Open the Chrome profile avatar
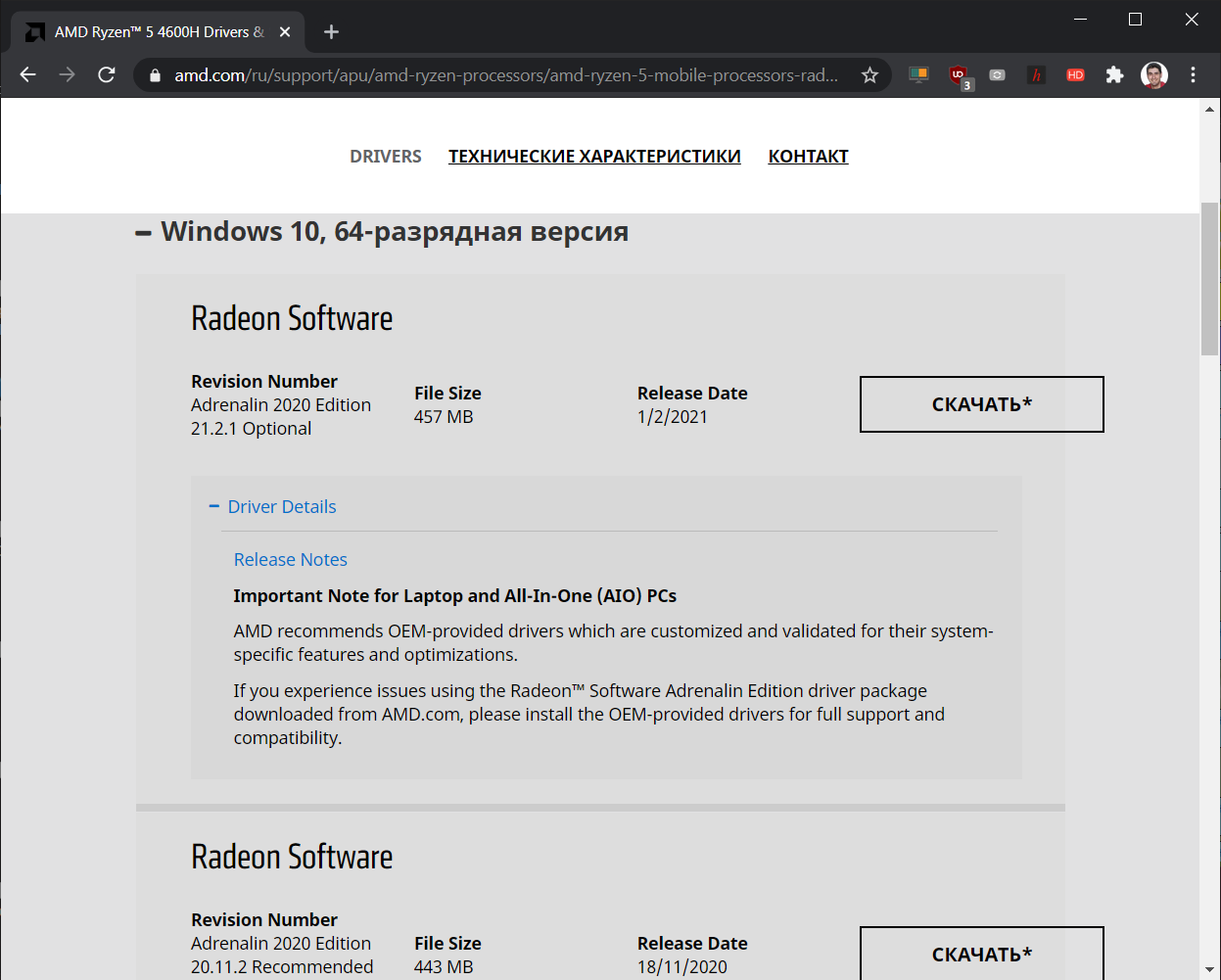The height and width of the screenshot is (980, 1221). [1154, 74]
